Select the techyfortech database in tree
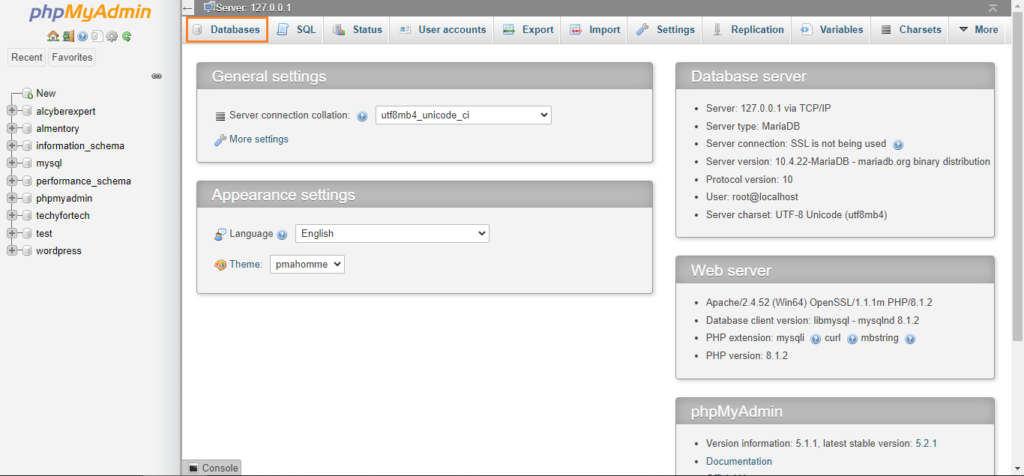This screenshot has height=476, width=1024. 63,215
